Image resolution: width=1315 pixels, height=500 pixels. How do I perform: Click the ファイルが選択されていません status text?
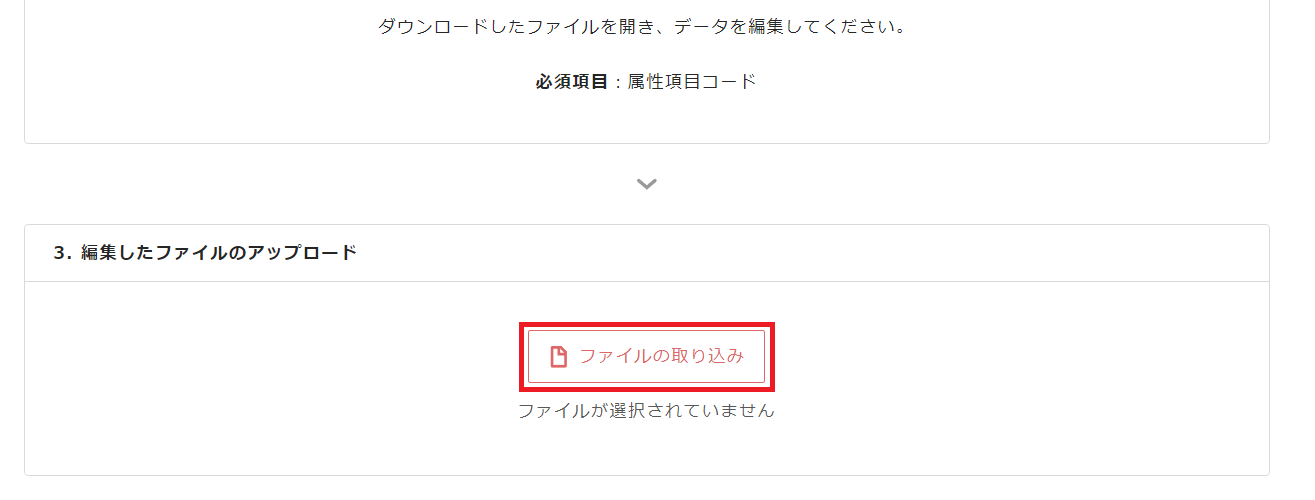[x=646, y=410]
